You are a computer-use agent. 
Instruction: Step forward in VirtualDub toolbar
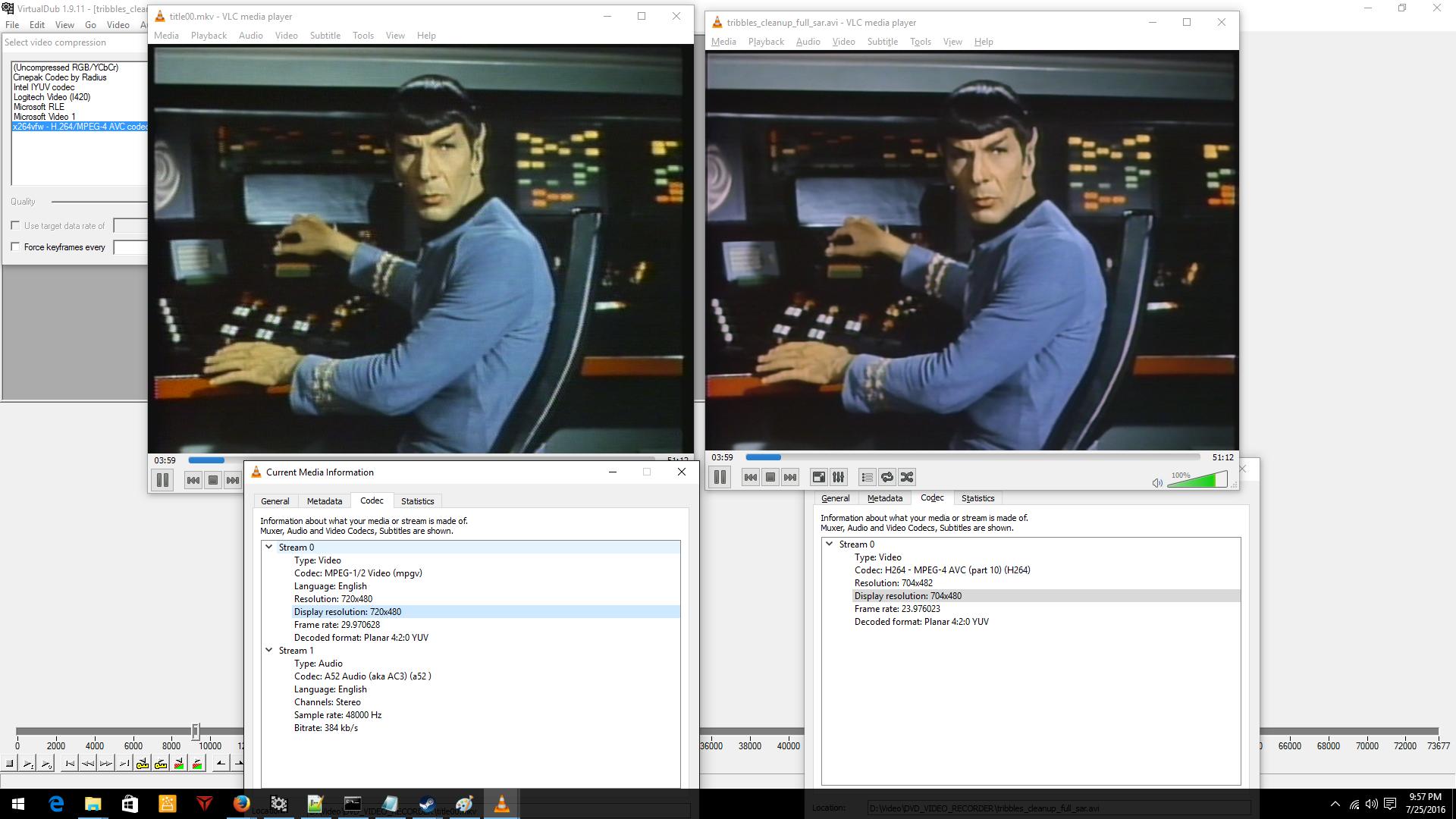106,764
